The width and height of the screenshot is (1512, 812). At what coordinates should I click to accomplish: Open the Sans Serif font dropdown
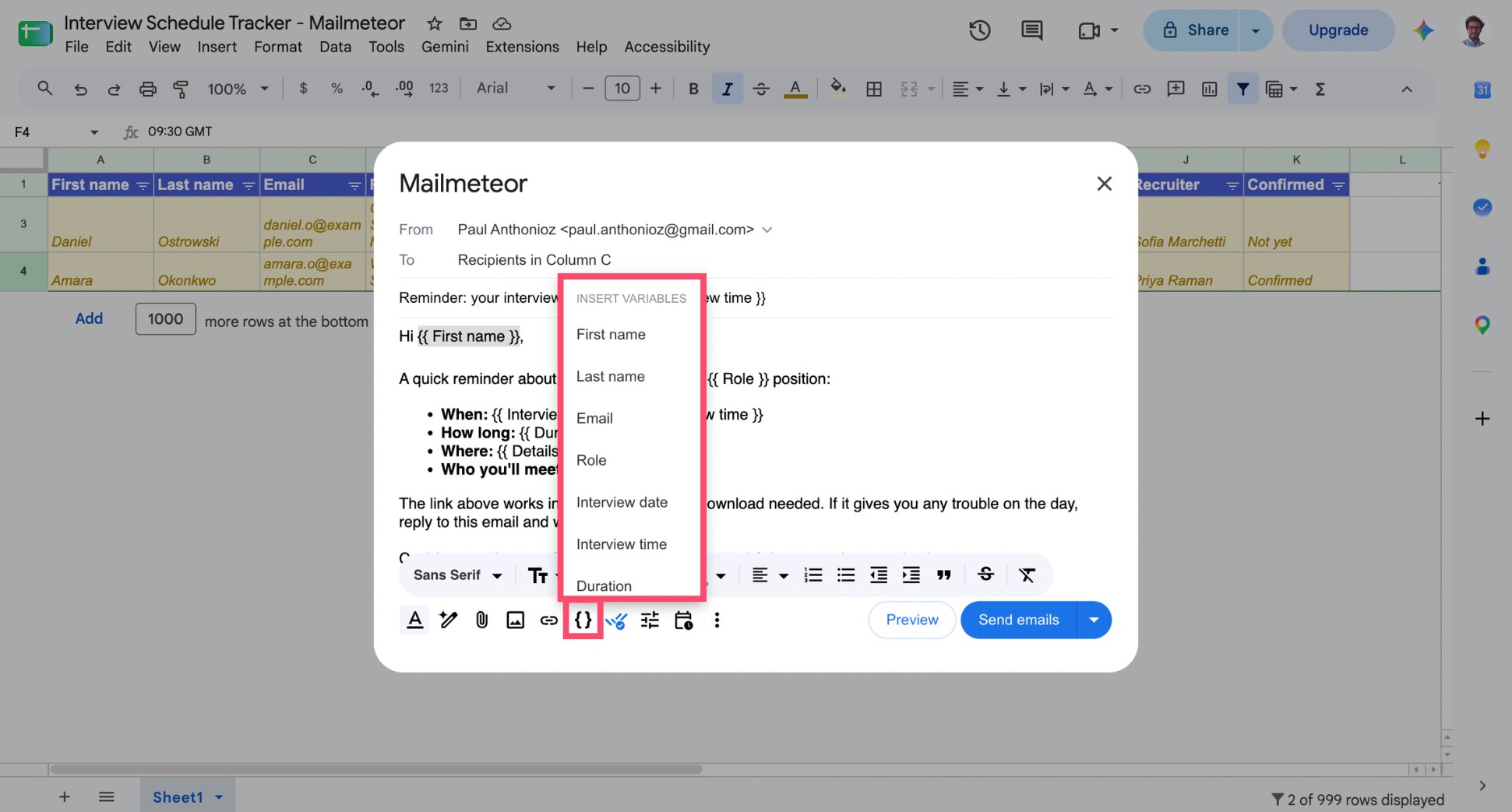[x=458, y=575]
